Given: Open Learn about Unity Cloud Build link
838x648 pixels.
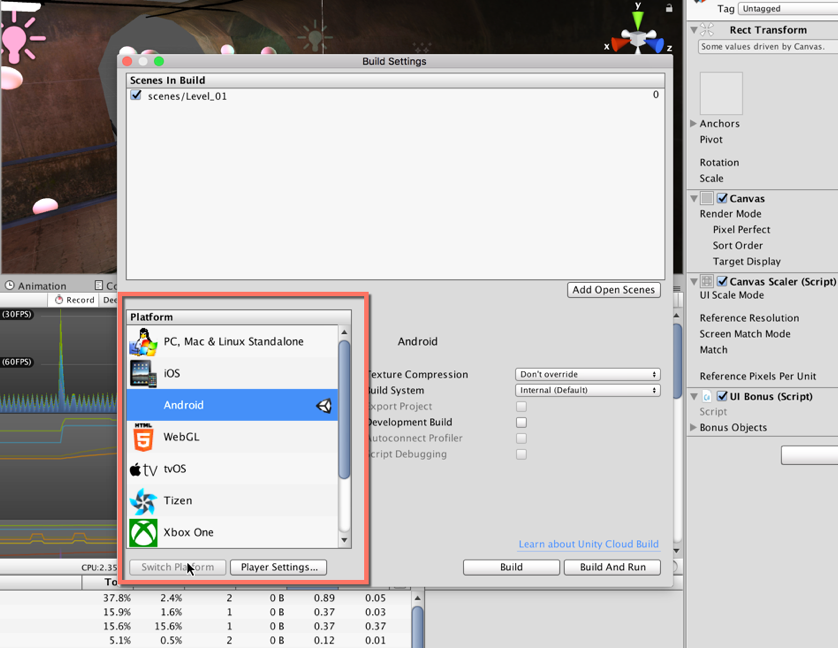Looking at the screenshot, I should coord(588,544).
